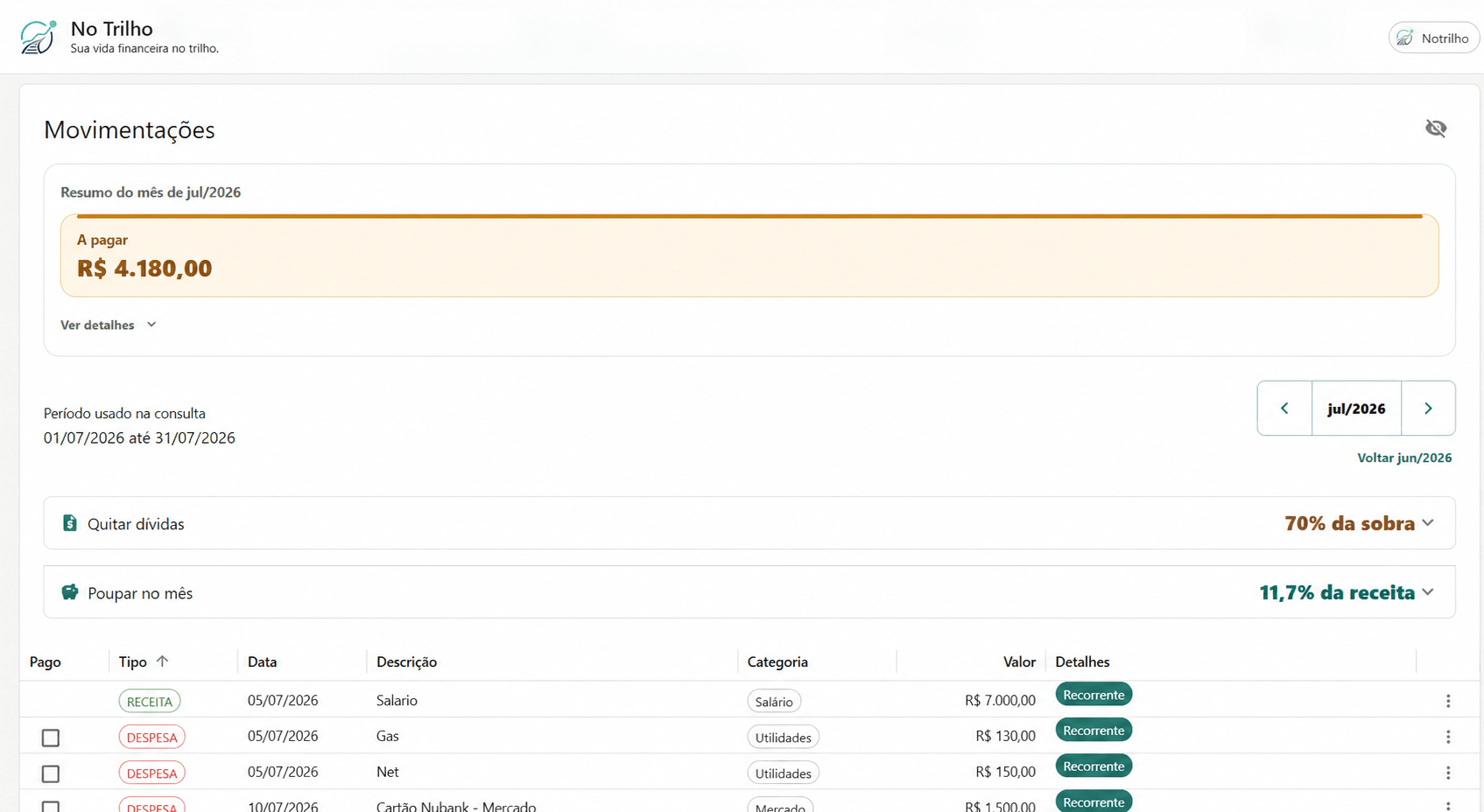Viewport: 1484px width, 812px height.
Task: Click the Voltar jun/2026 link
Action: pos(1404,458)
